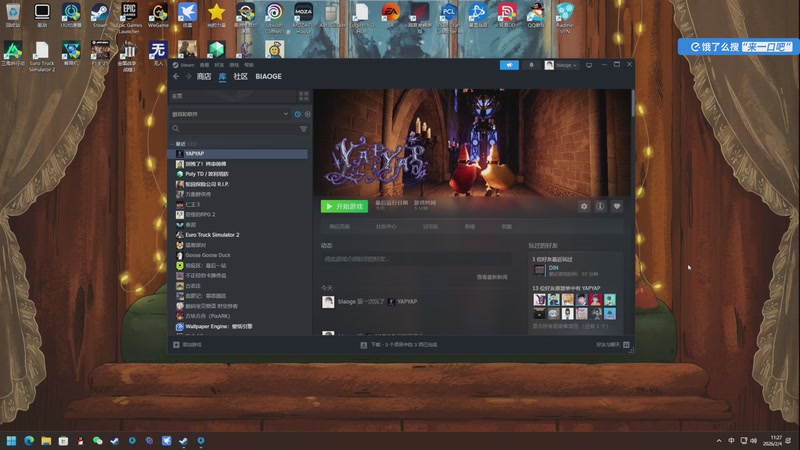Screen dimensions: 800x450
Task: Open the Windows Start menu
Action: [11, 441]
